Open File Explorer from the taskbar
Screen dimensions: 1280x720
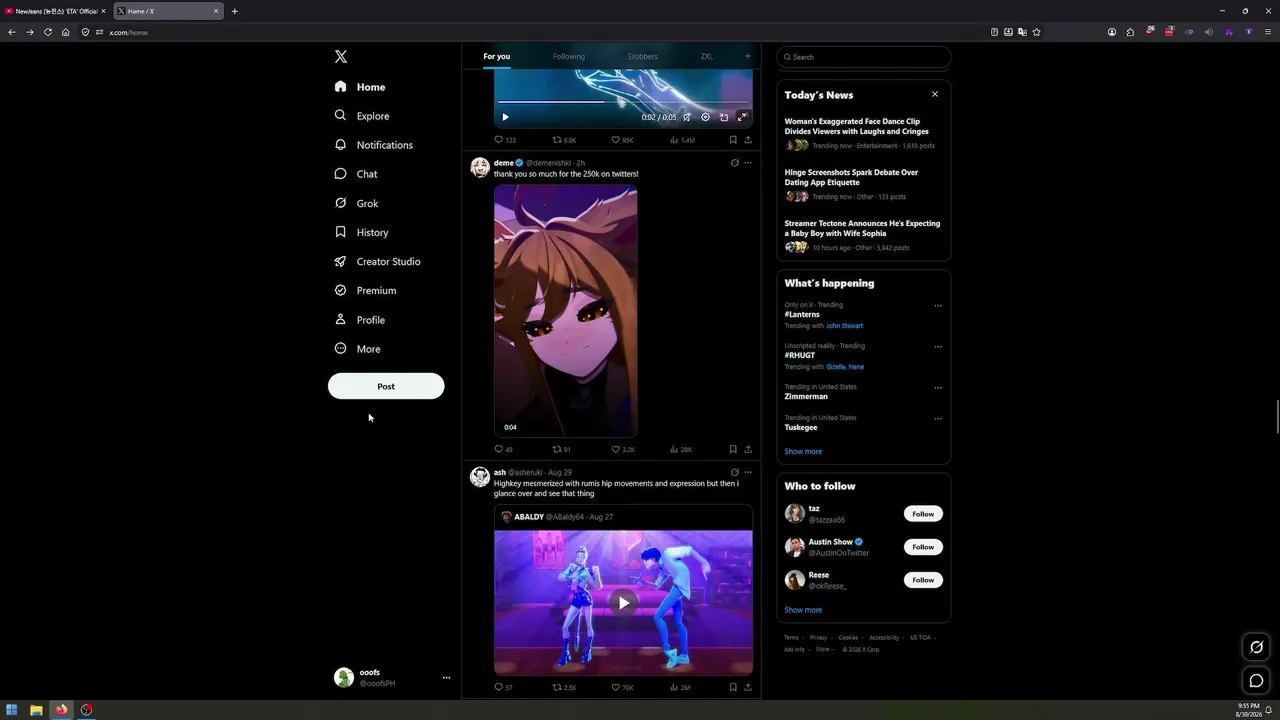pyautogui.click(x=36, y=710)
